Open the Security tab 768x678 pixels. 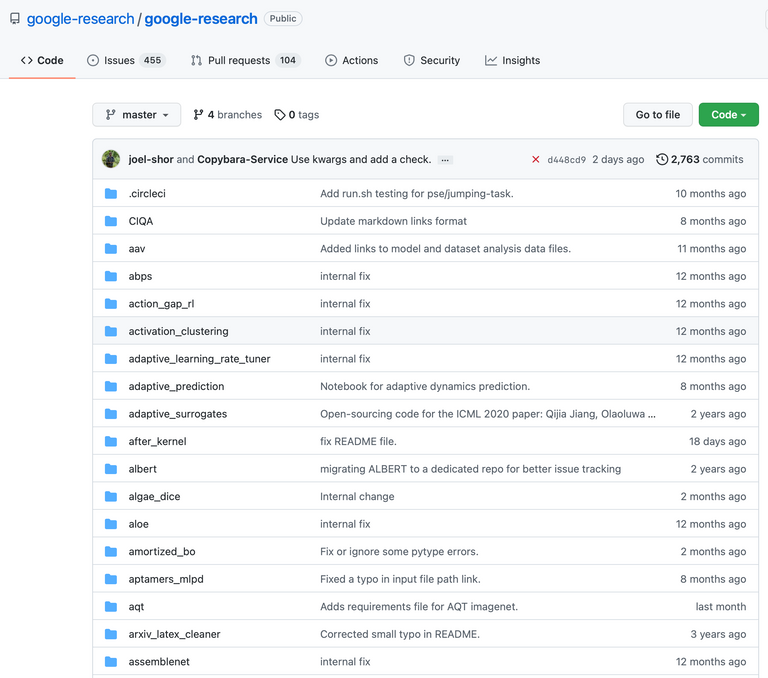[432, 60]
